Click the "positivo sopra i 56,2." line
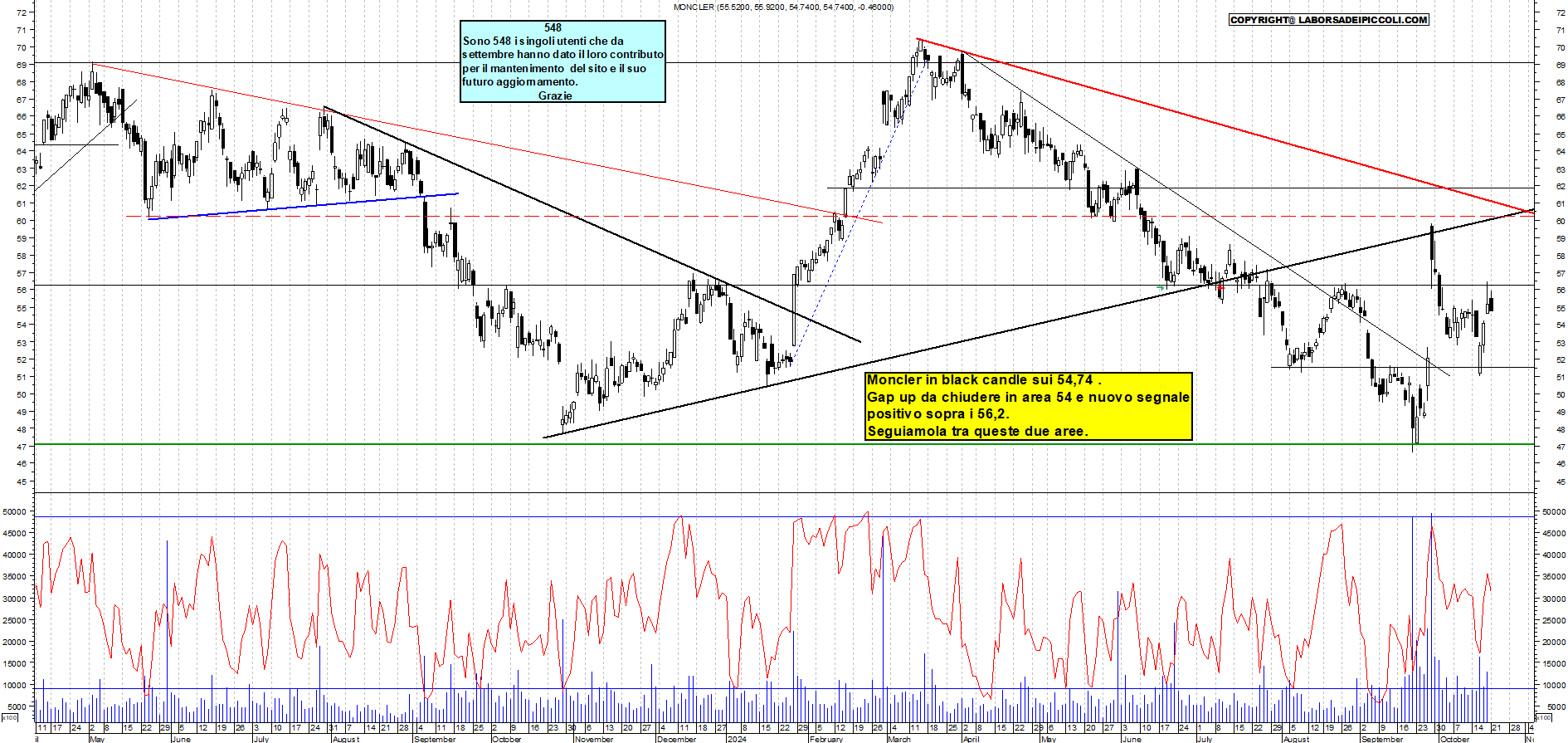The height and width of the screenshot is (743, 1568). 938,414
